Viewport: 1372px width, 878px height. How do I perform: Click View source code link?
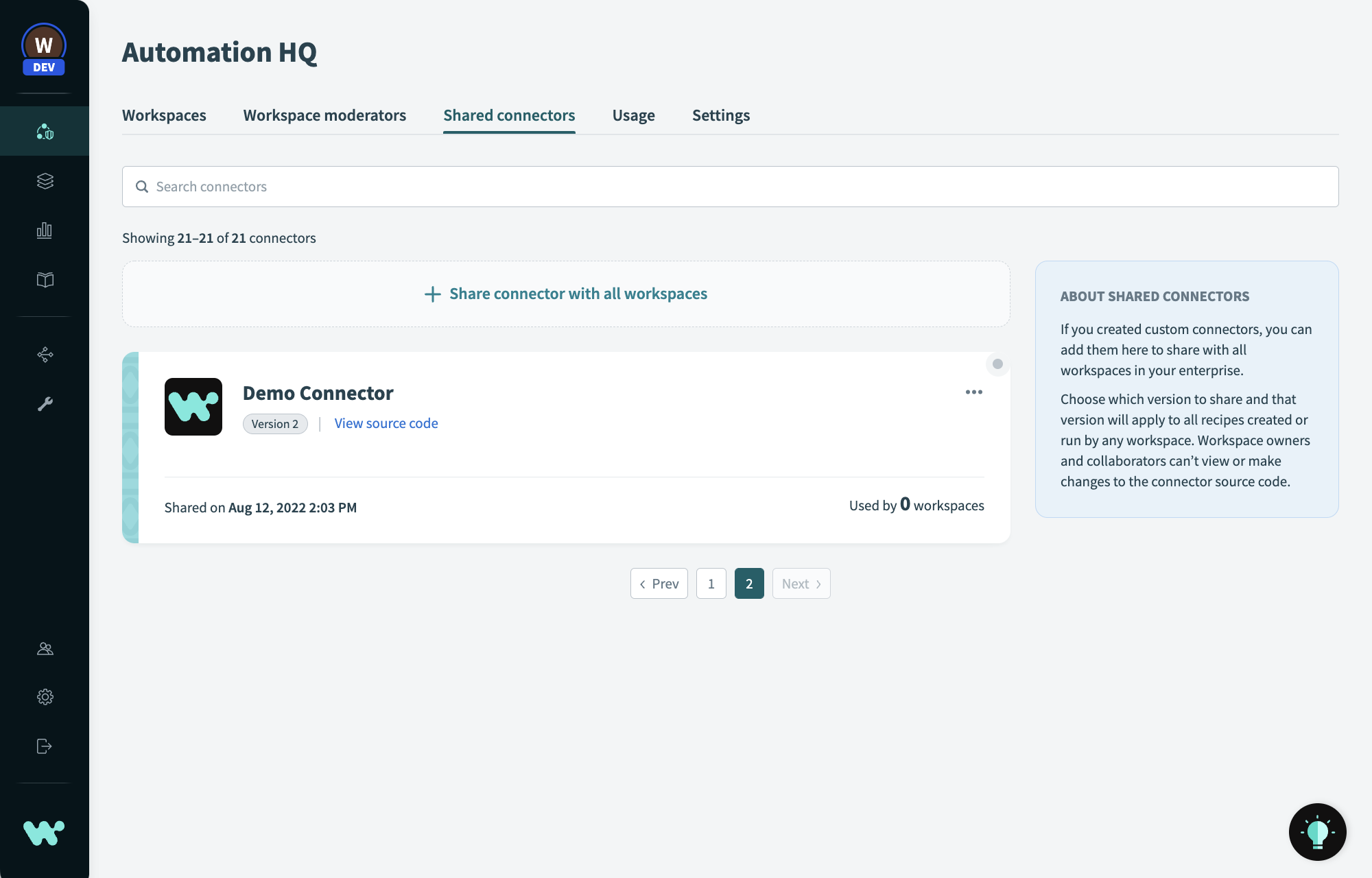(x=386, y=423)
